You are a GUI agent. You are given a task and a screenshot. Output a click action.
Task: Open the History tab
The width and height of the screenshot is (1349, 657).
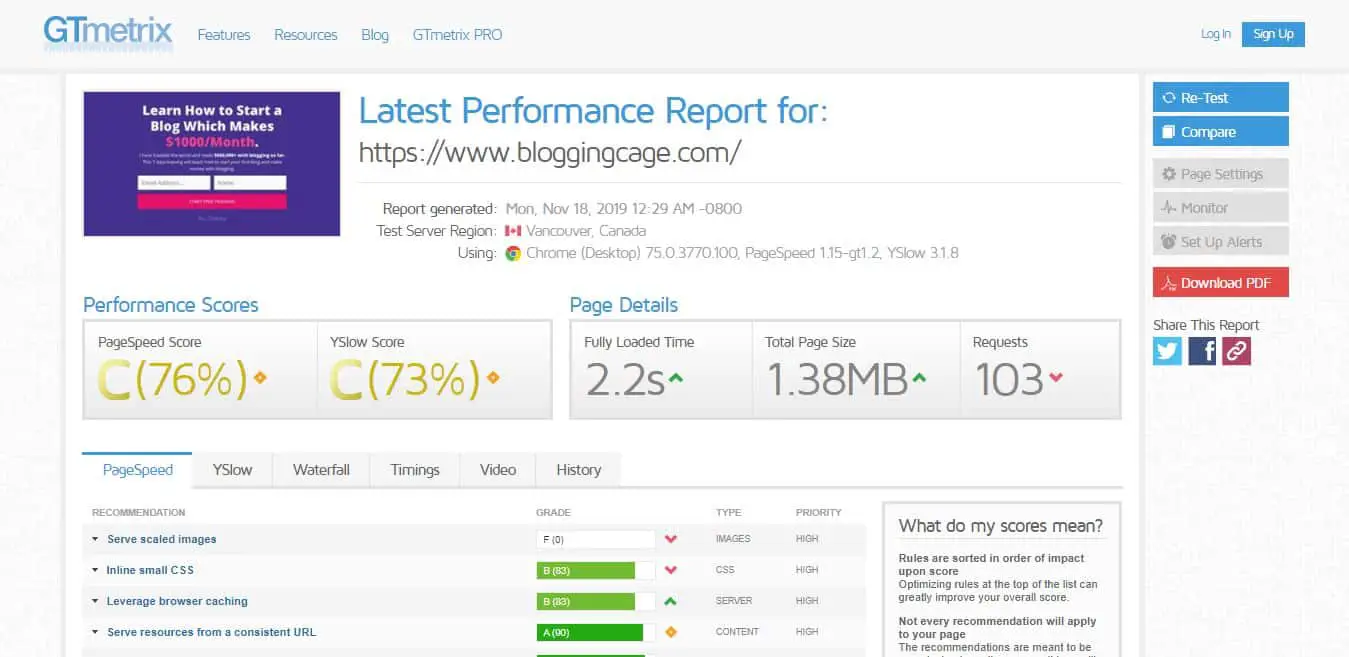(x=578, y=469)
